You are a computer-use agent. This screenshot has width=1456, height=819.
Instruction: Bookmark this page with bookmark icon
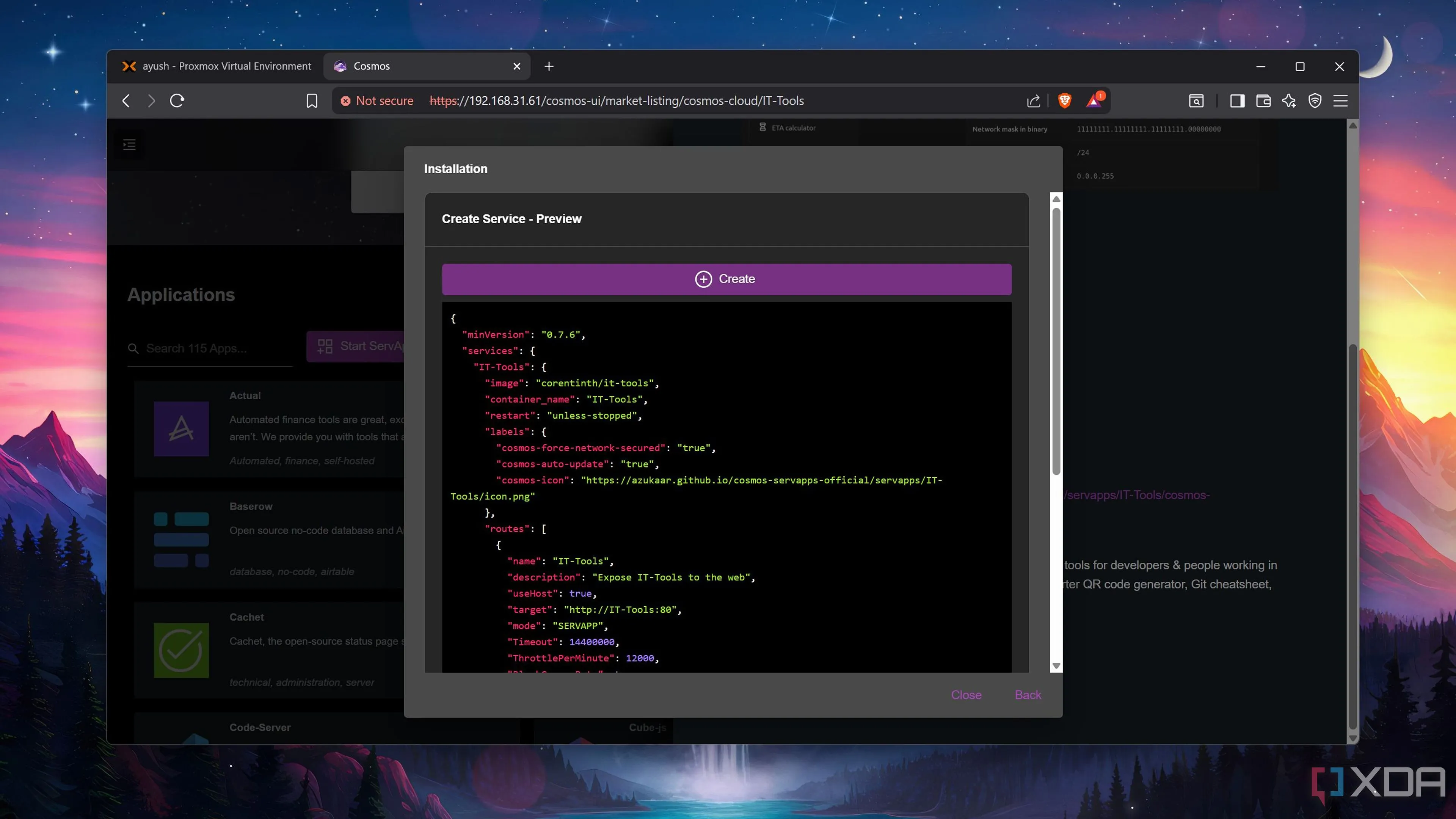[x=311, y=100]
